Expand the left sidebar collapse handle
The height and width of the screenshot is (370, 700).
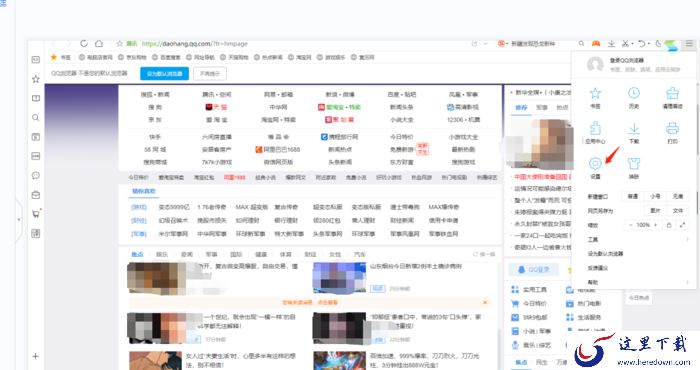point(18,219)
